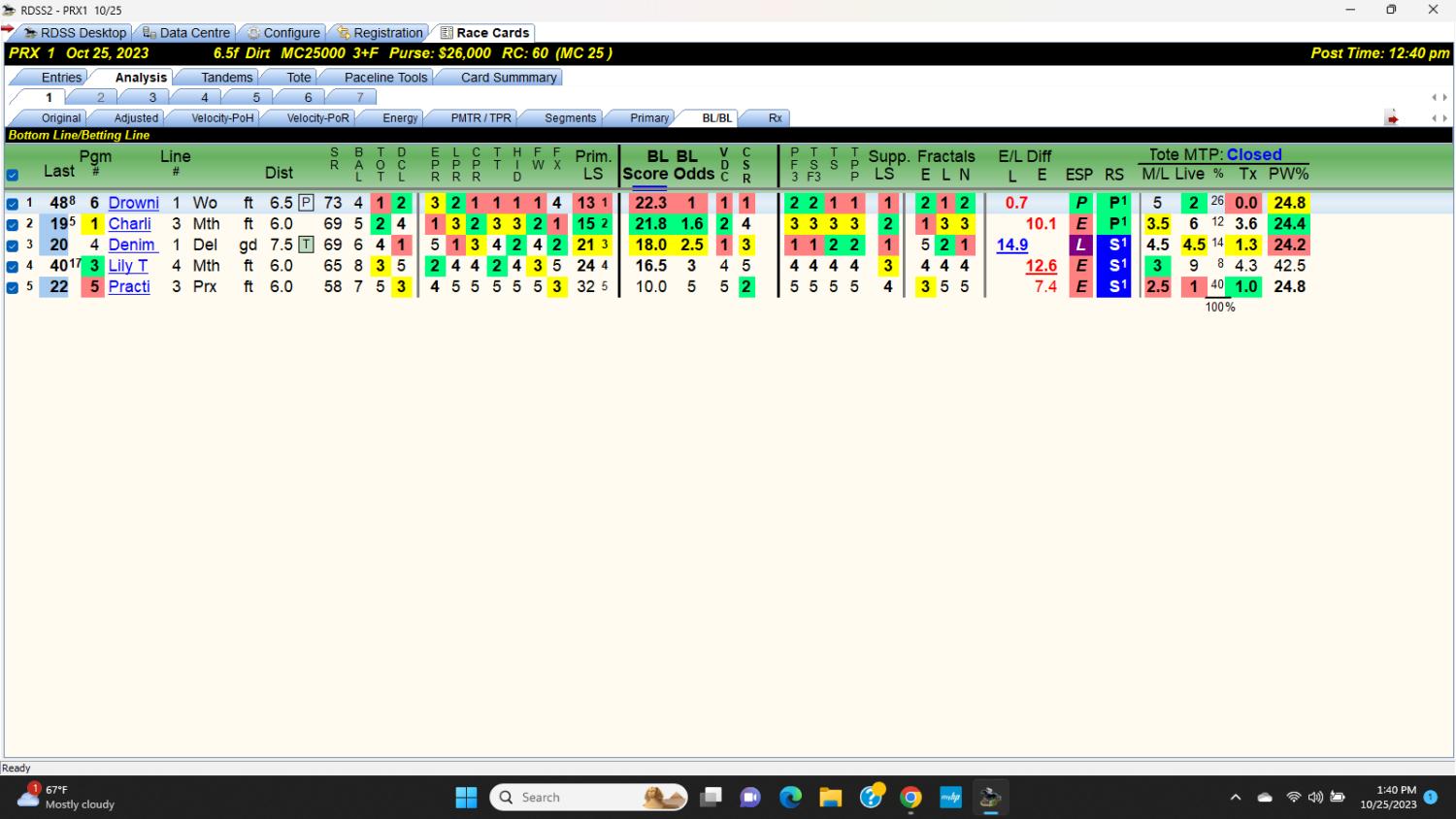Open horse link Lily T

point(127,266)
